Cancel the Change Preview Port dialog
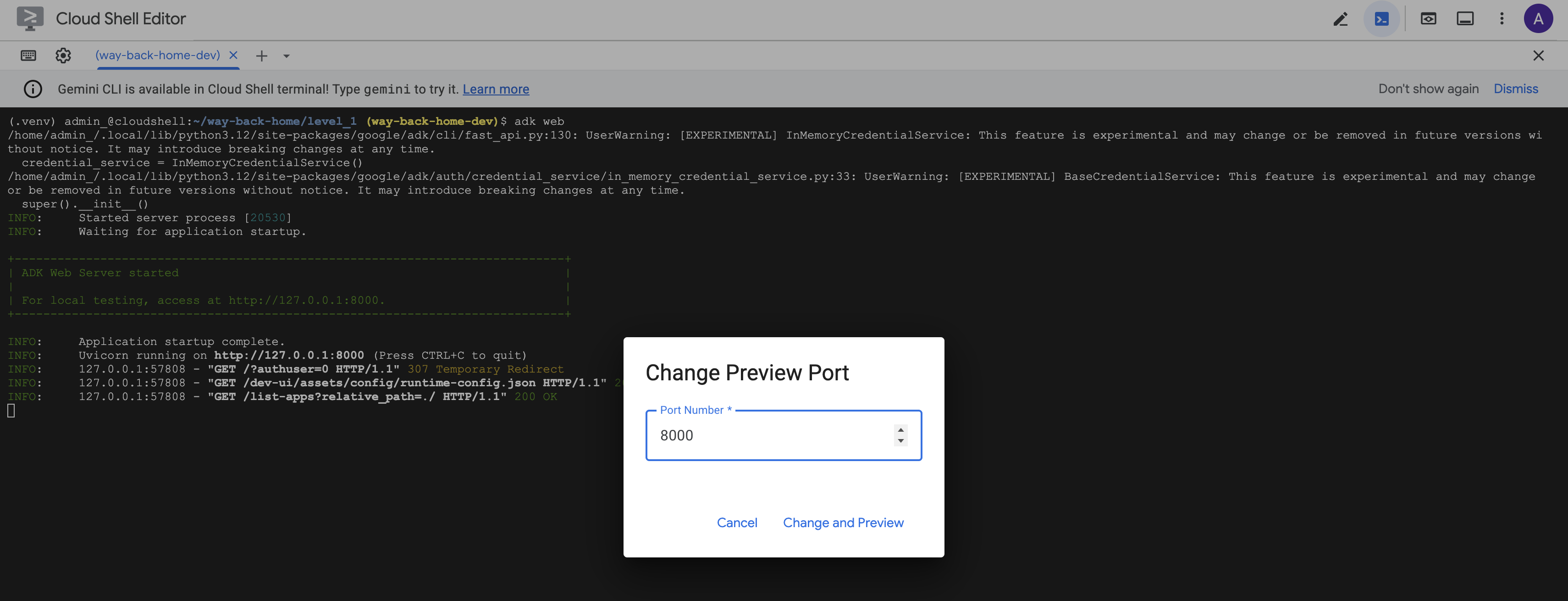This screenshot has height=601, width=1568. [x=737, y=523]
